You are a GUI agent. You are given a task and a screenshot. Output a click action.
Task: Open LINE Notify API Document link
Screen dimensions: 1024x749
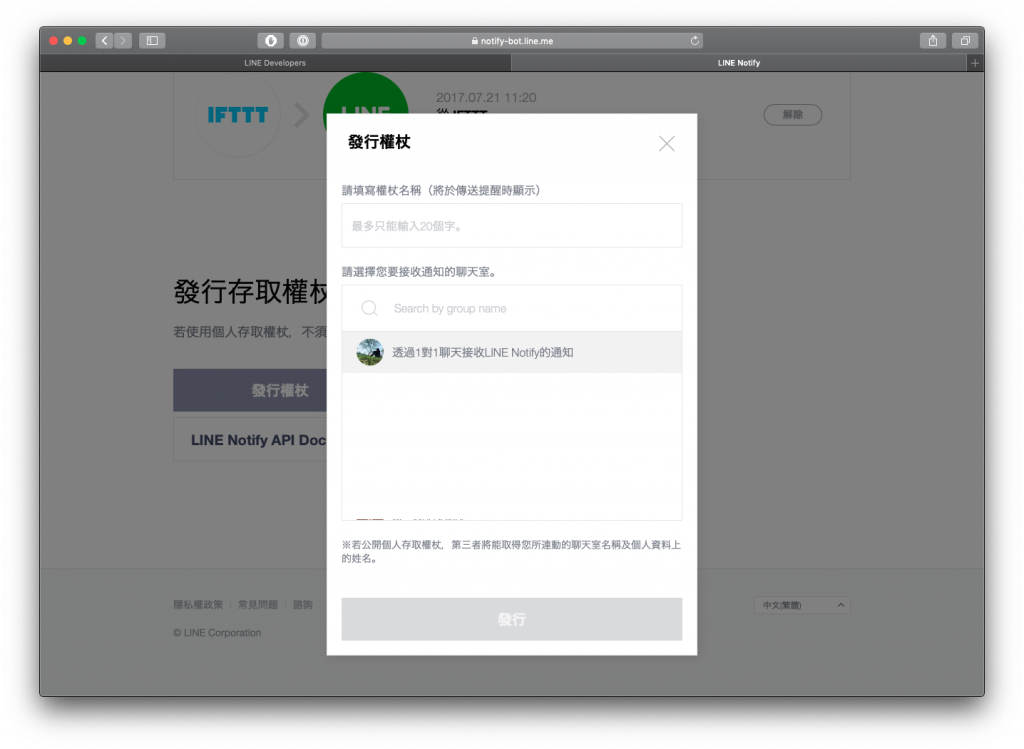(x=250, y=440)
